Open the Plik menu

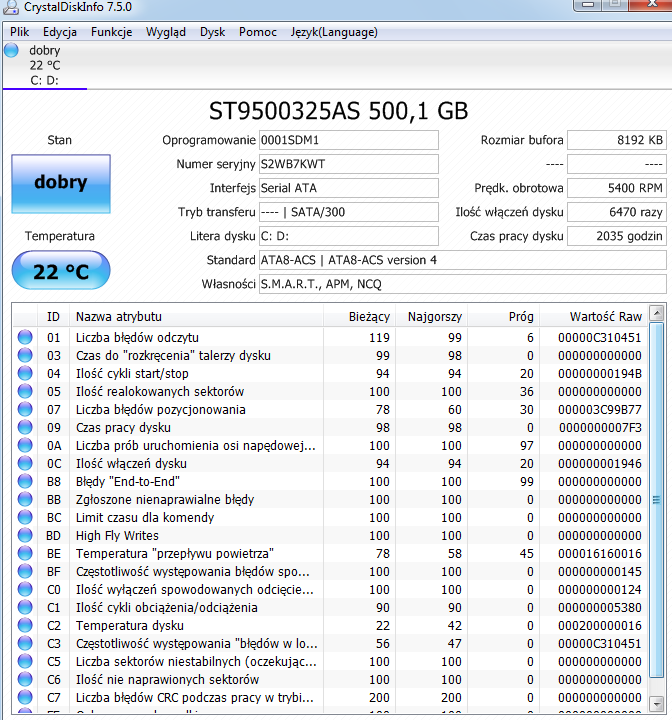tap(19, 32)
